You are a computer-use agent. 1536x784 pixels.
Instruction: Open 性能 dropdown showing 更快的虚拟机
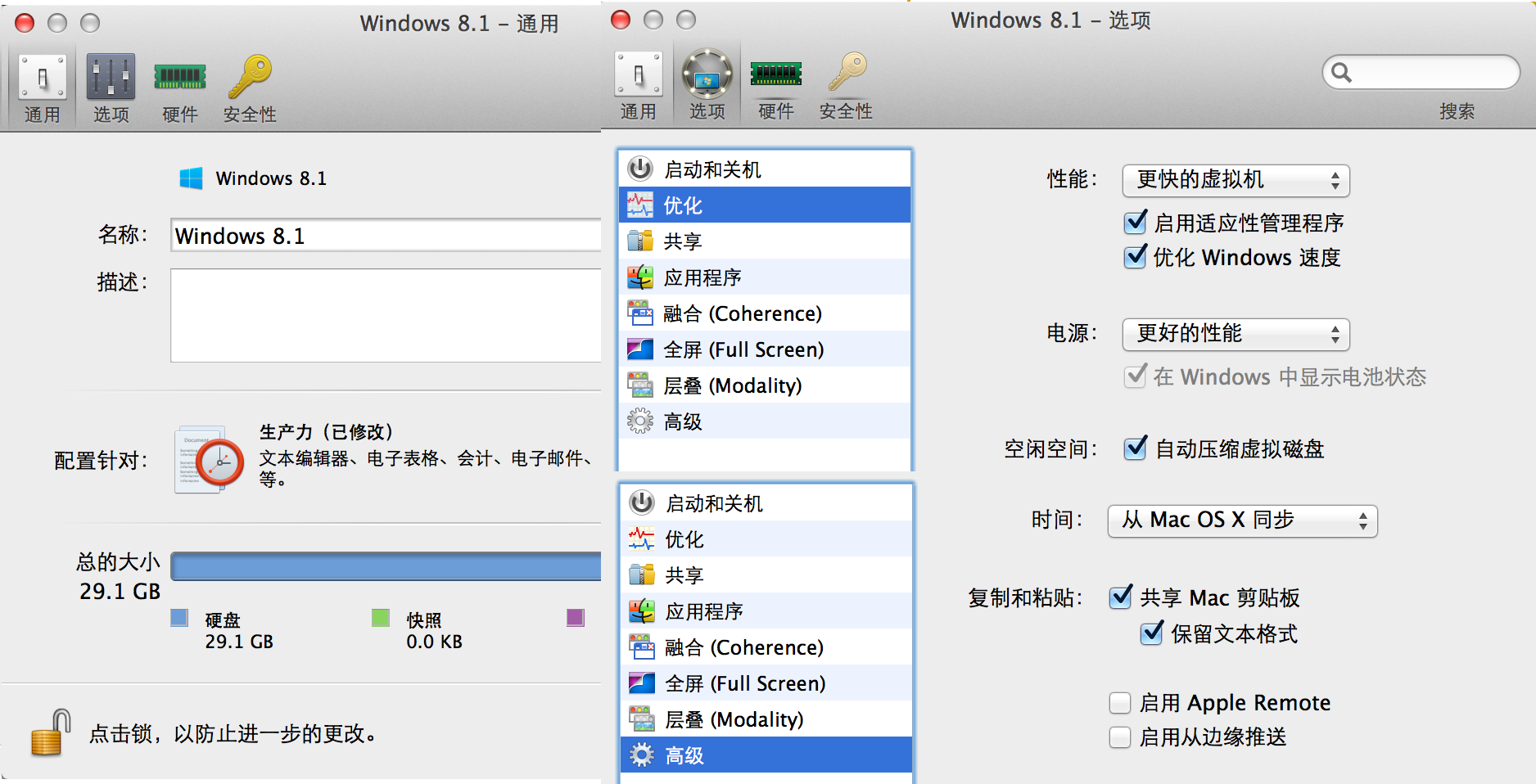(1236, 180)
